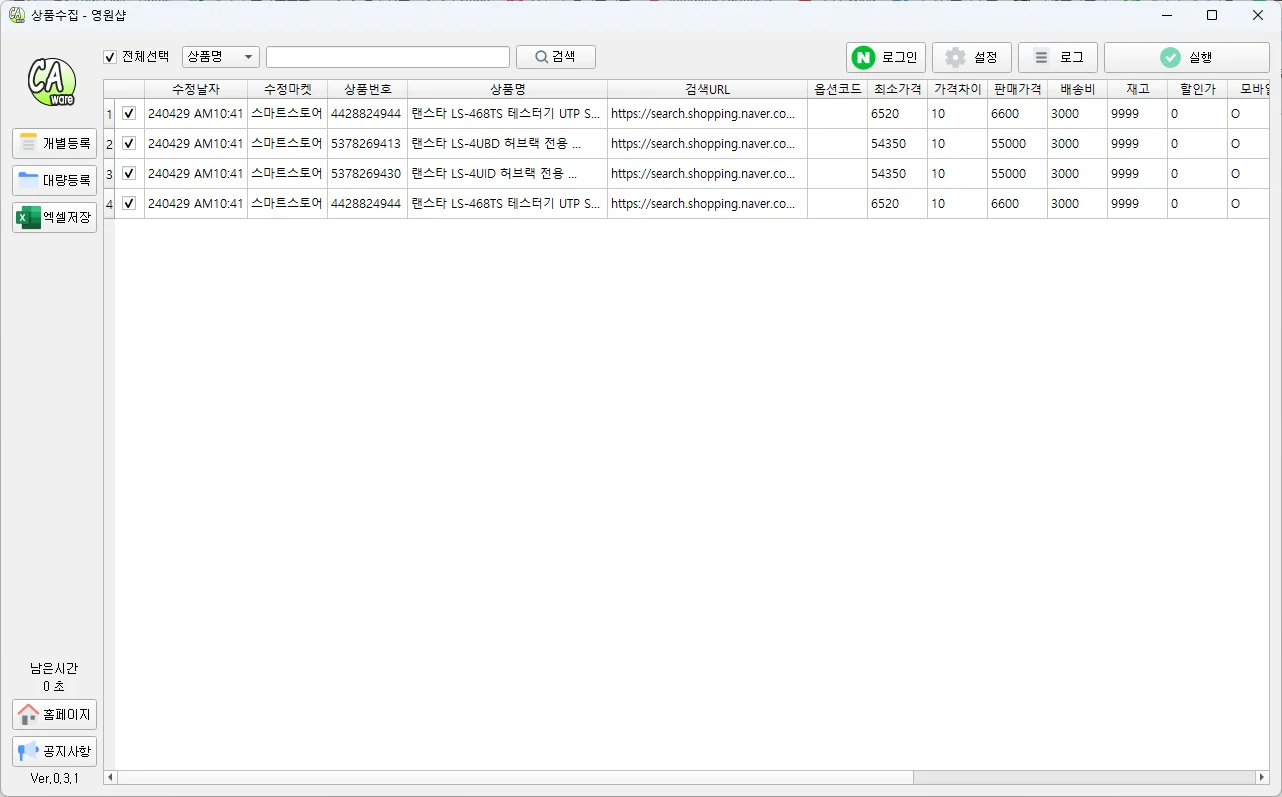Click the CA ware logo icon
1282x797 pixels.
(x=53, y=82)
